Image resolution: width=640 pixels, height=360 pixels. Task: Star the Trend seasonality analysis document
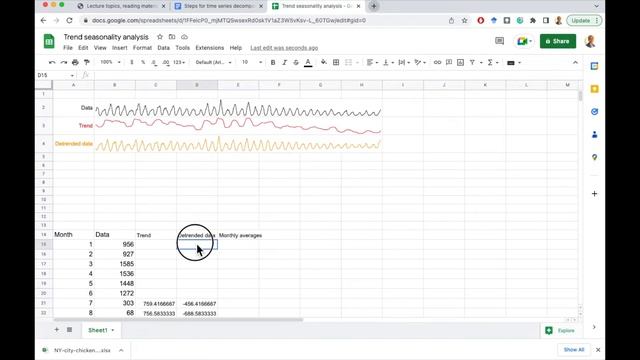(x=160, y=37)
